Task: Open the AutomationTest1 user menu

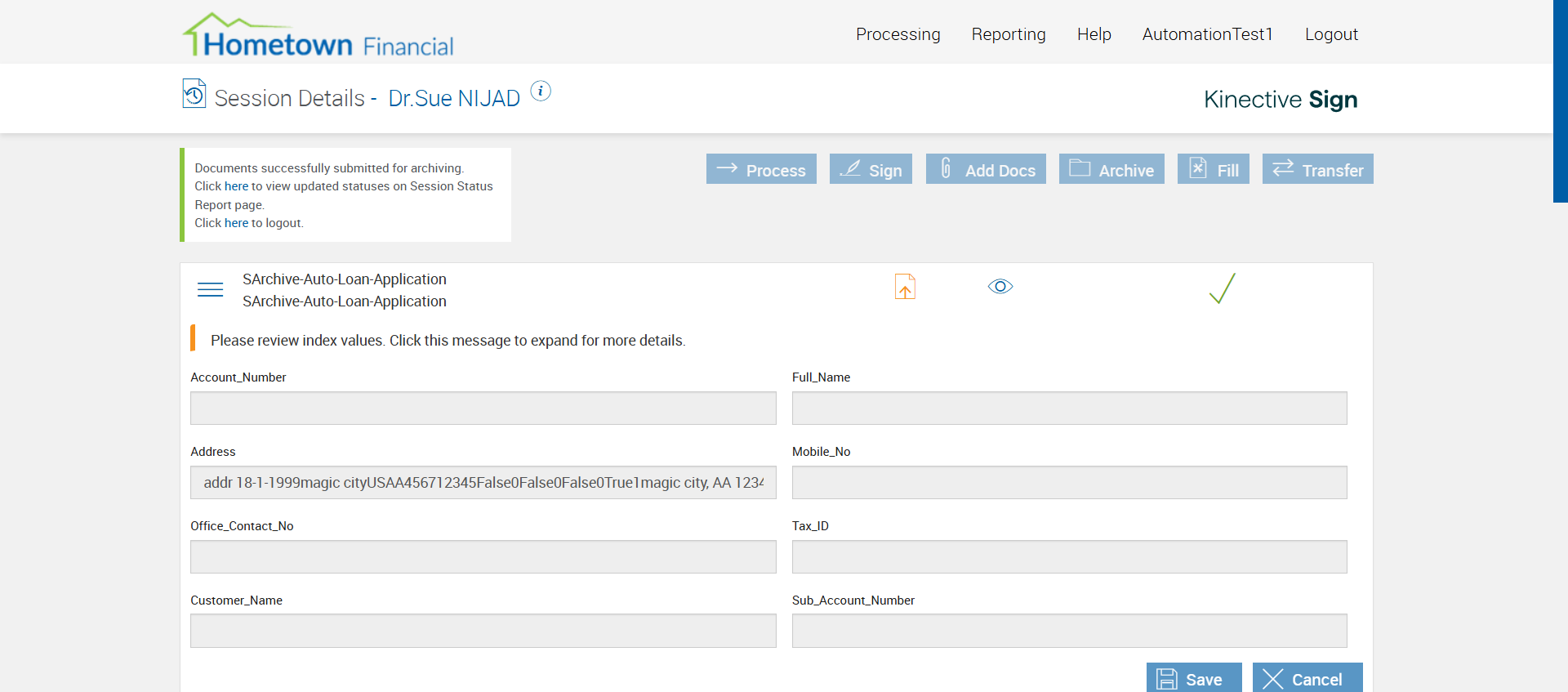Action: [1207, 34]
